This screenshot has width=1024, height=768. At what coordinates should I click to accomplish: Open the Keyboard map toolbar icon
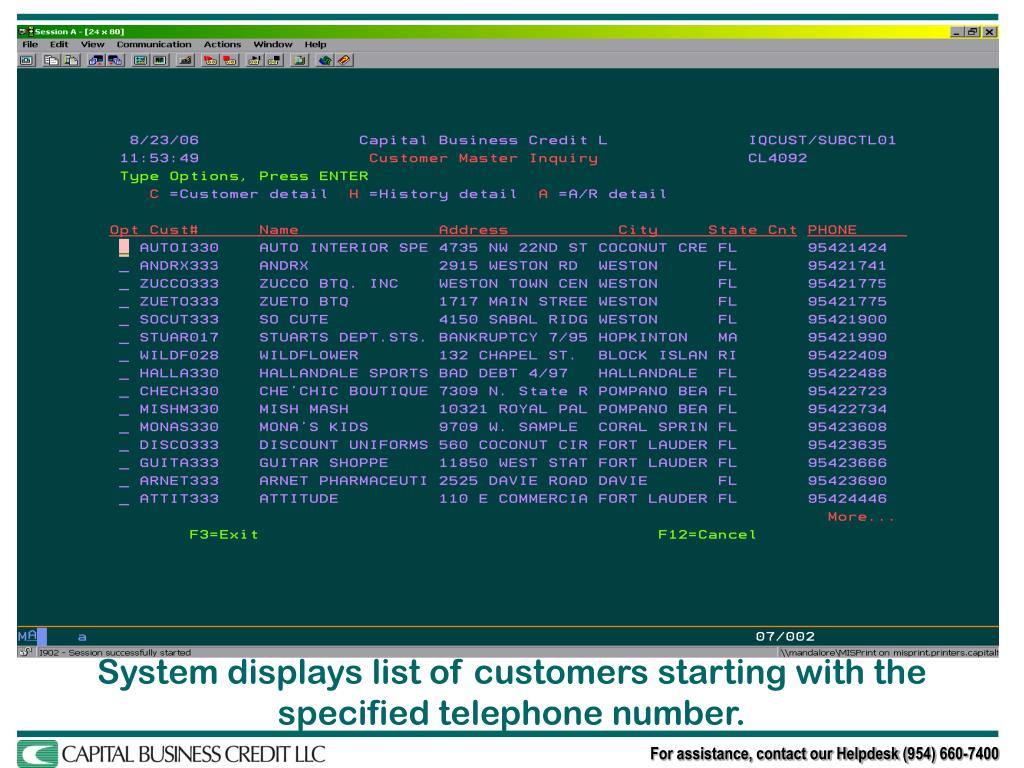[x=185, y=60]
